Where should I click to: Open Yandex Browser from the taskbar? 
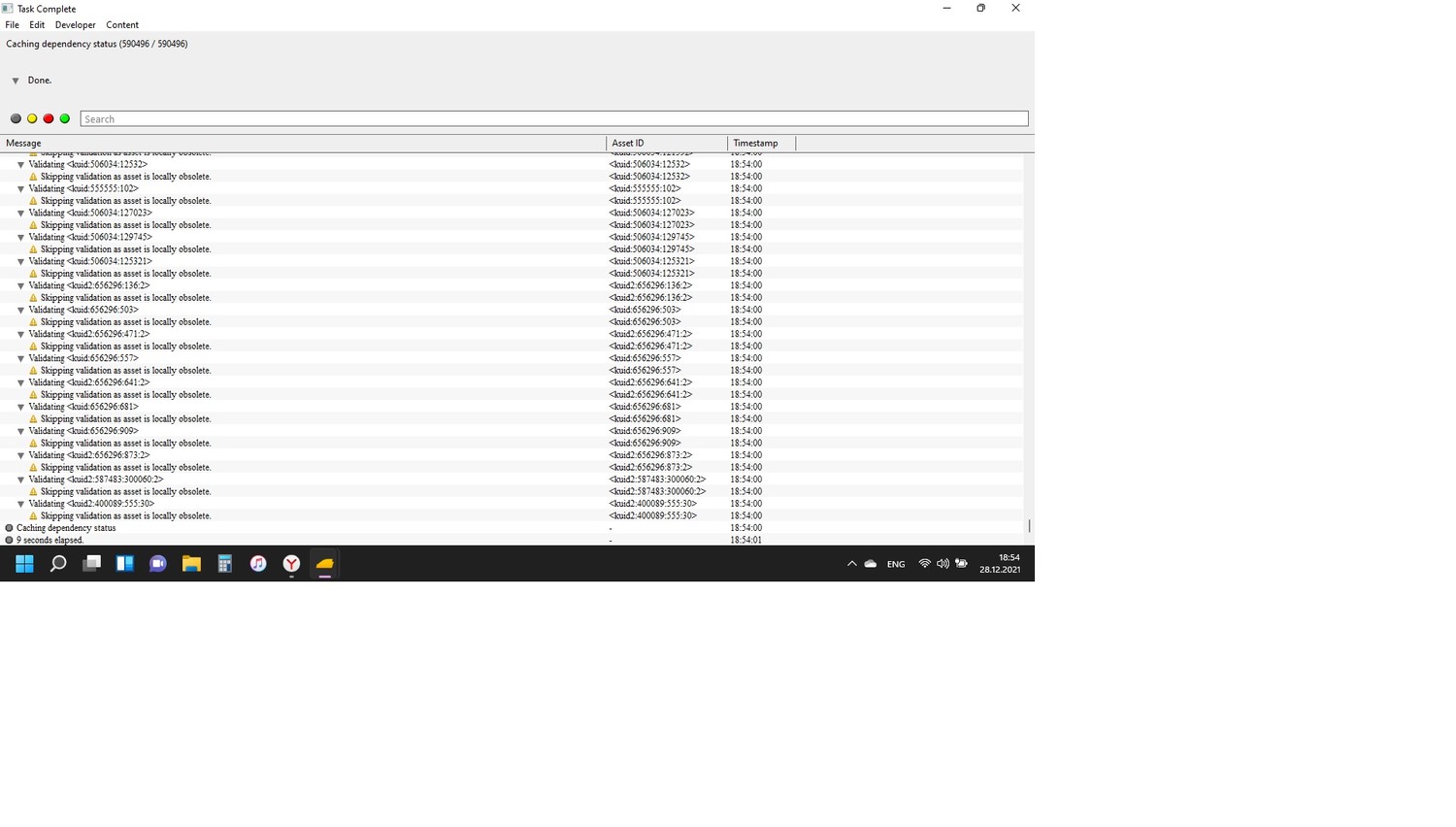tap(291, 564)
